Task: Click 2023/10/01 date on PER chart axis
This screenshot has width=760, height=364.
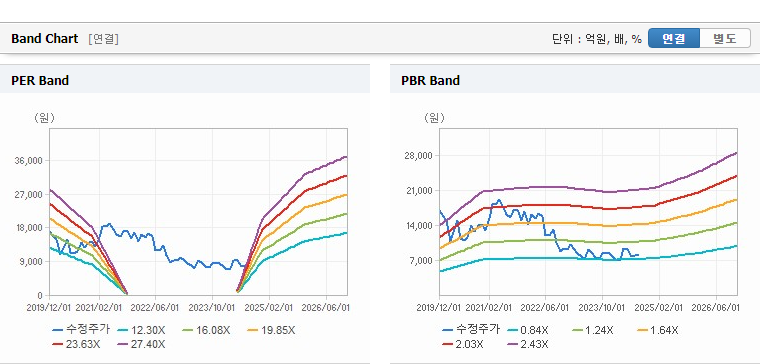Action: tap(213, 307)
